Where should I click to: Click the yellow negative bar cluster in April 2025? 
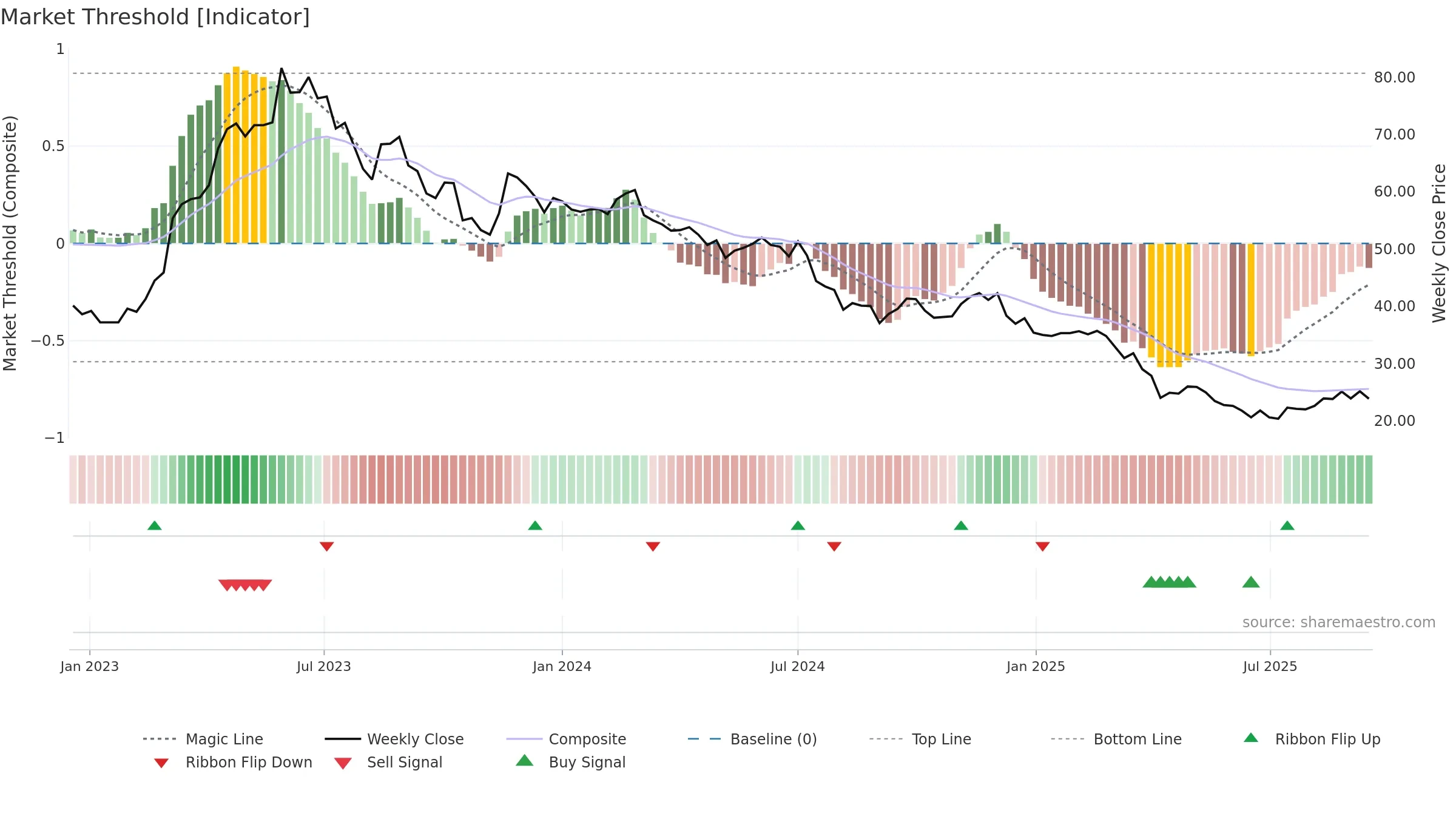tap(1169, 305)
